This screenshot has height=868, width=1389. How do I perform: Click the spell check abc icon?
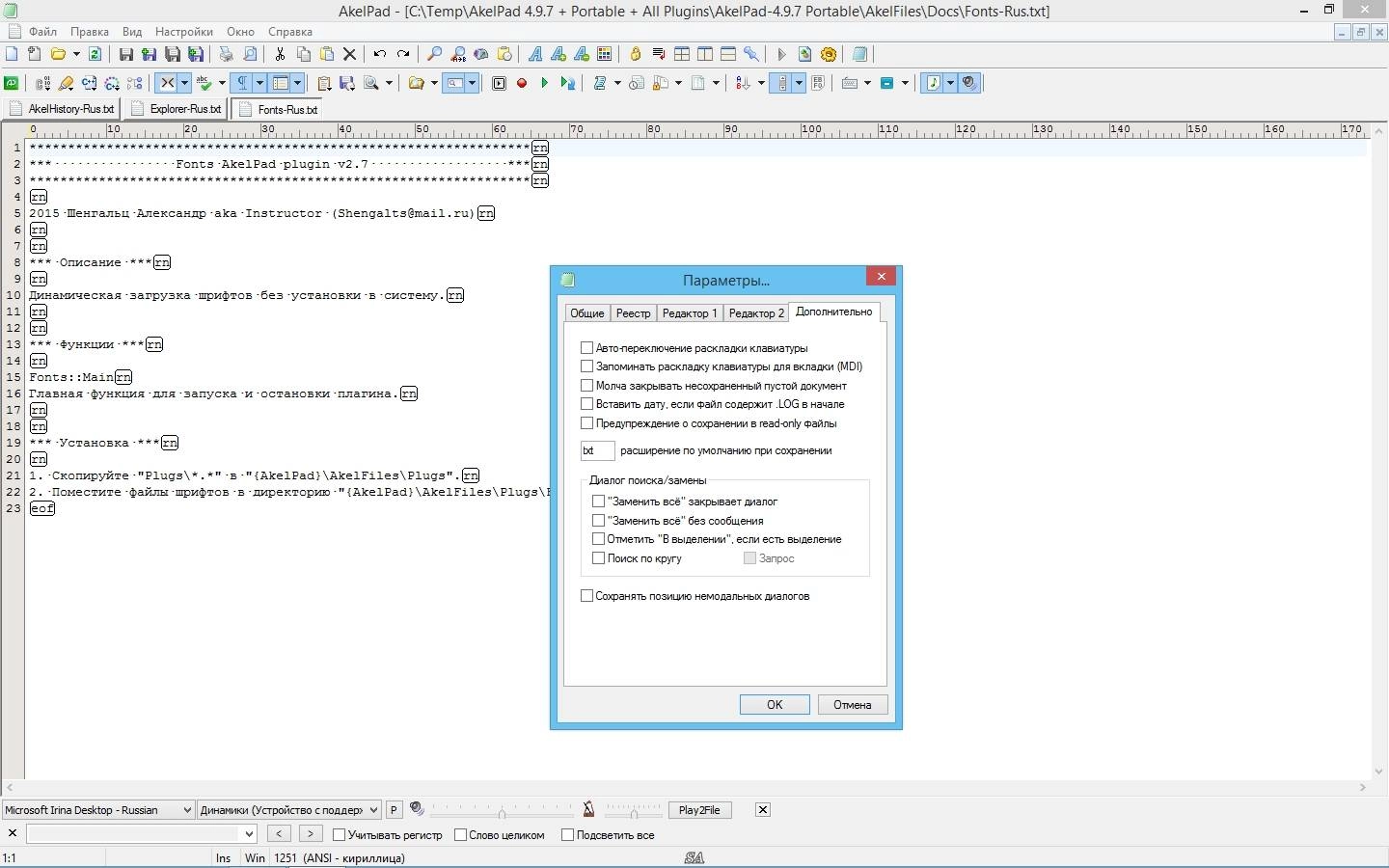[204, 83]
